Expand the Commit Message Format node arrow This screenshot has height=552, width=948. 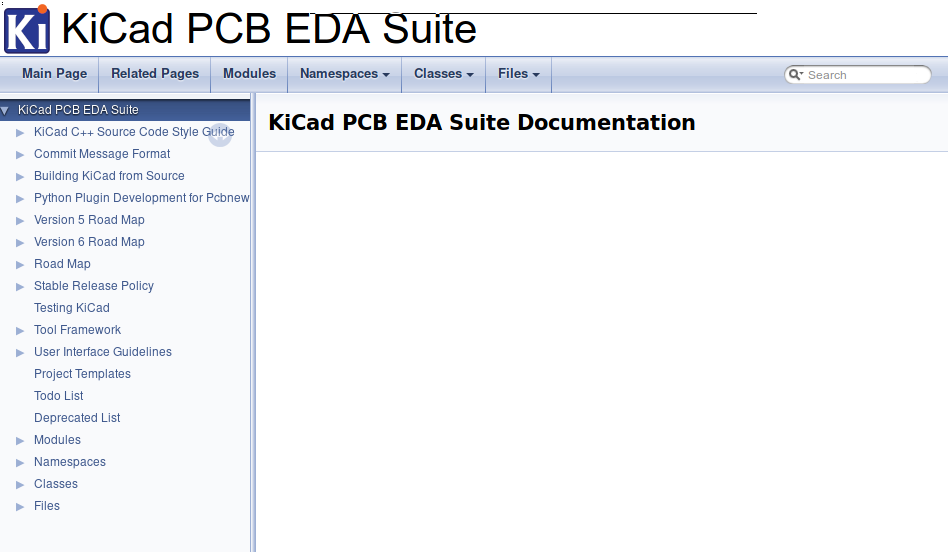20,154
